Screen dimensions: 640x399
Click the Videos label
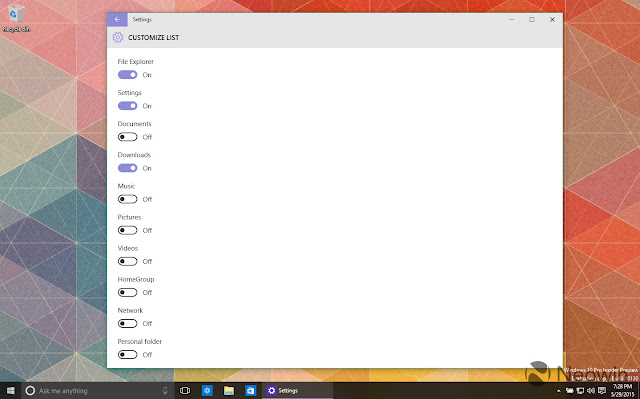pyautogui.click(x=128, y=248)
